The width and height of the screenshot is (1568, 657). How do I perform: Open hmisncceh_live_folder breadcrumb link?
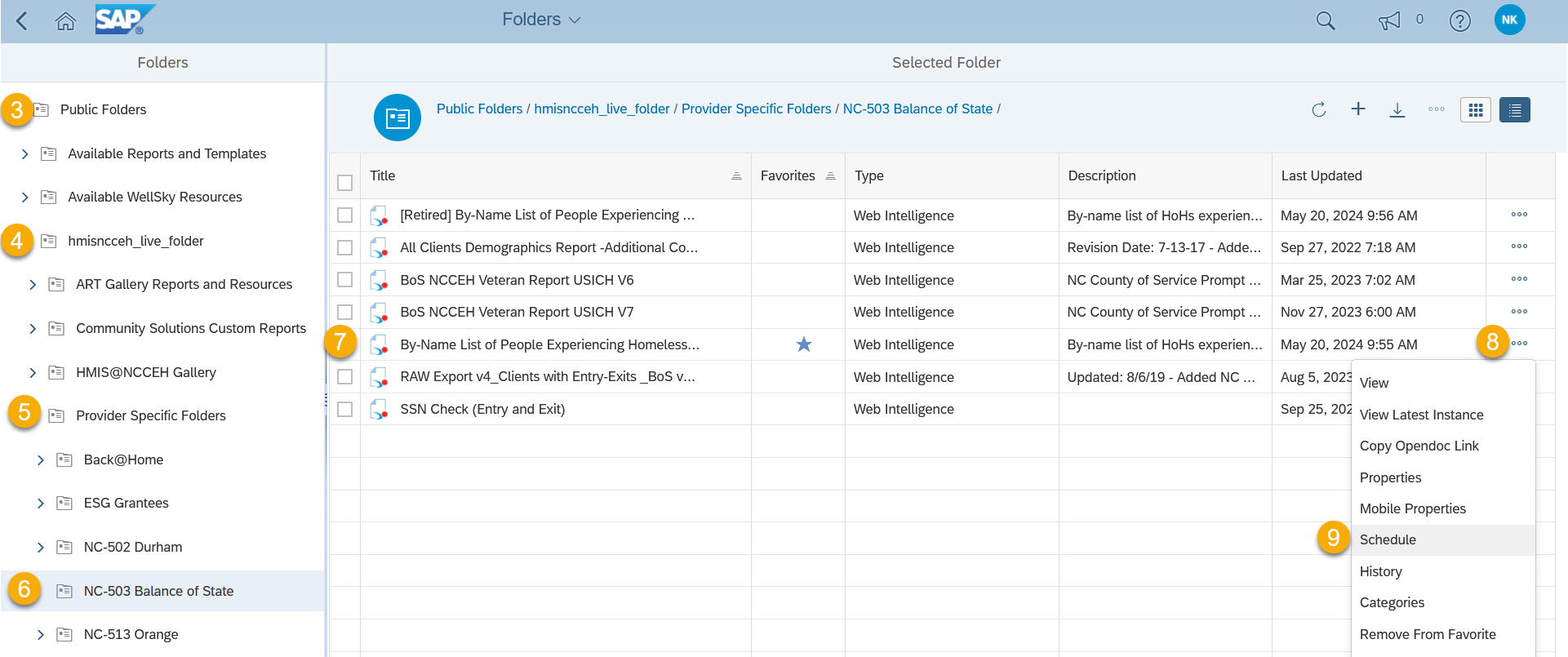pos(602,109)
